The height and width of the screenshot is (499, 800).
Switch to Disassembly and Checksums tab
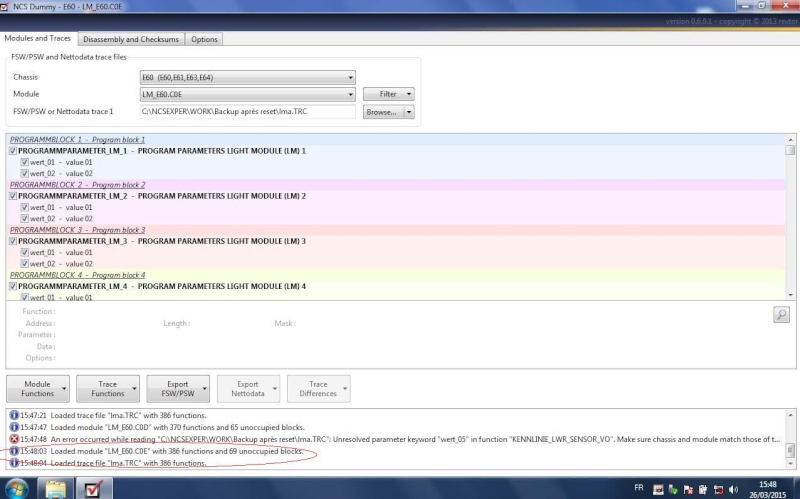pos(131,39)
